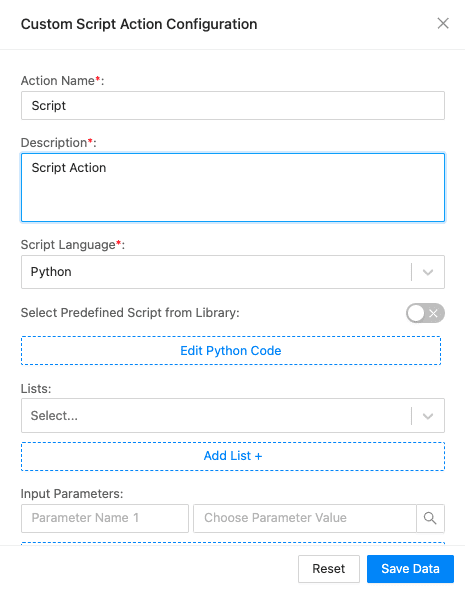Click the Description text area
Viewport: 465px width, 590px height.
tap(232, 187)
